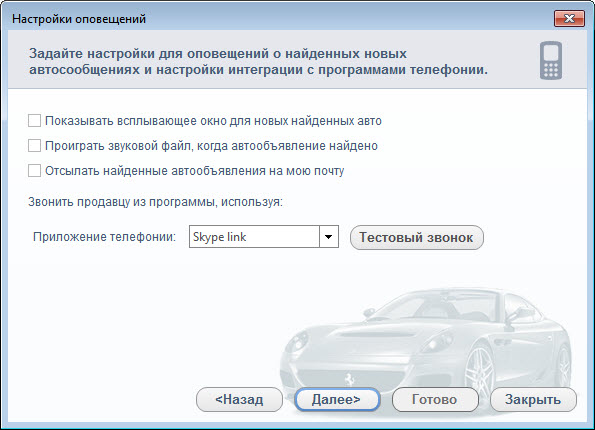Proceed using the 'Далее>' button

tap(337, 399)
